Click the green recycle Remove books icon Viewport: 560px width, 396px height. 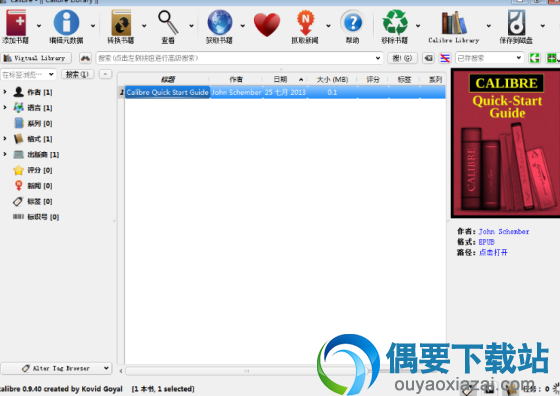tap(395, 22)
